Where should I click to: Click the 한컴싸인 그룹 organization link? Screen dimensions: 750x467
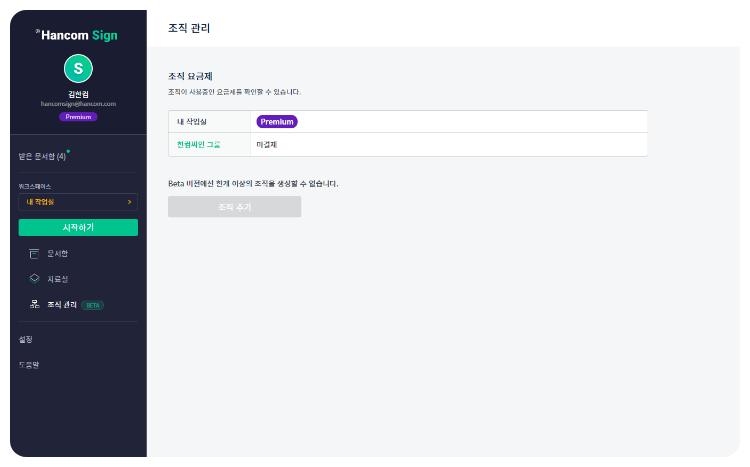coord(199,145)
